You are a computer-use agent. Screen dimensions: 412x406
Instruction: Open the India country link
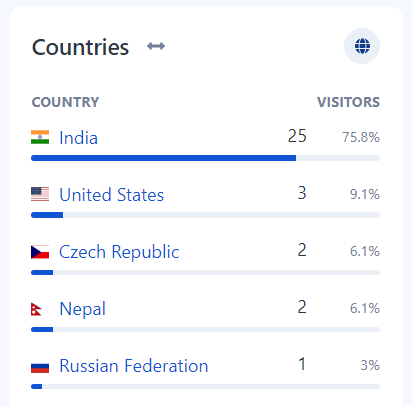click(x=78, y=138)
